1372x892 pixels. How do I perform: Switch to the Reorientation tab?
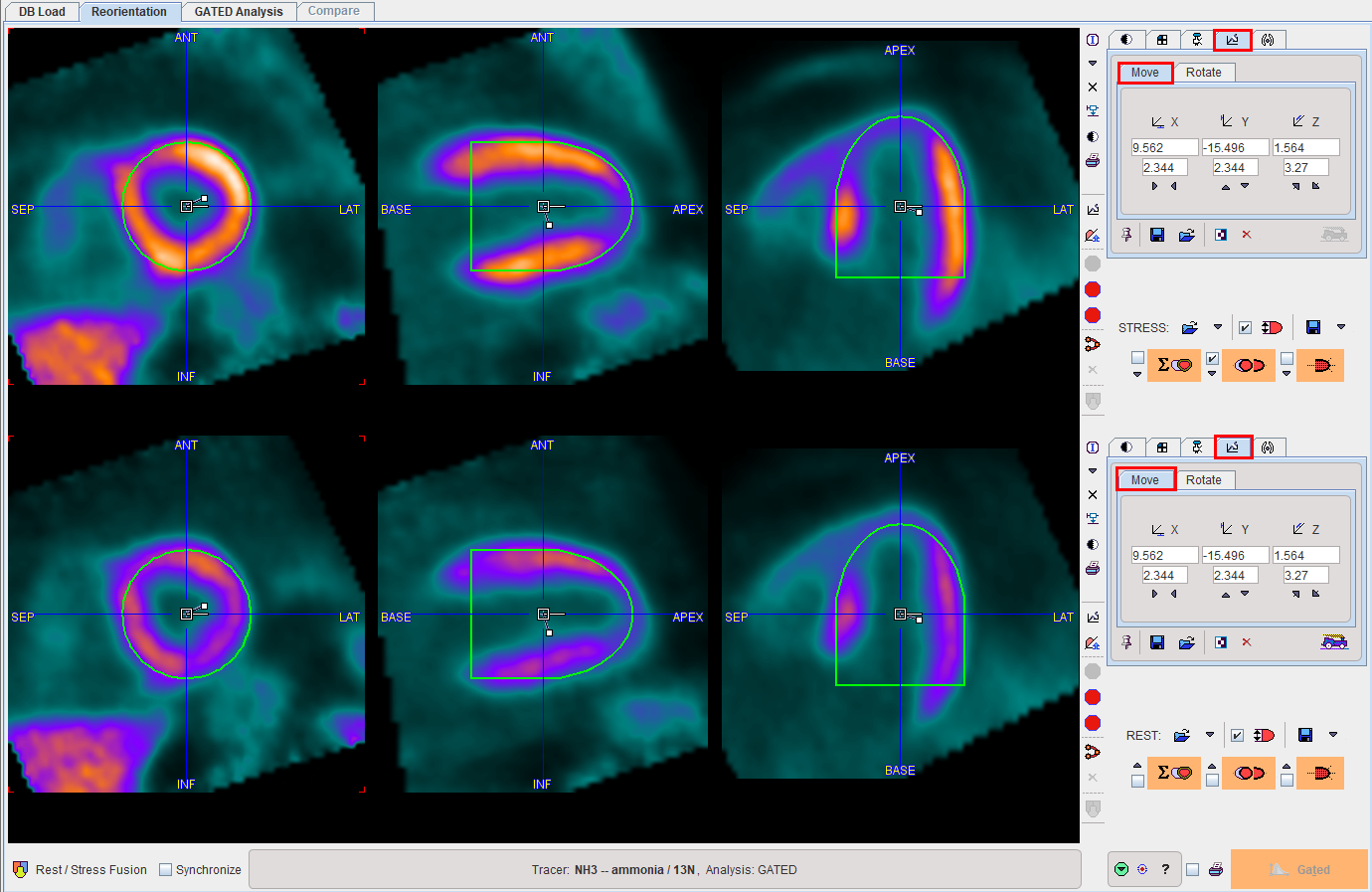pyautogui.click(x=129, y=12)
